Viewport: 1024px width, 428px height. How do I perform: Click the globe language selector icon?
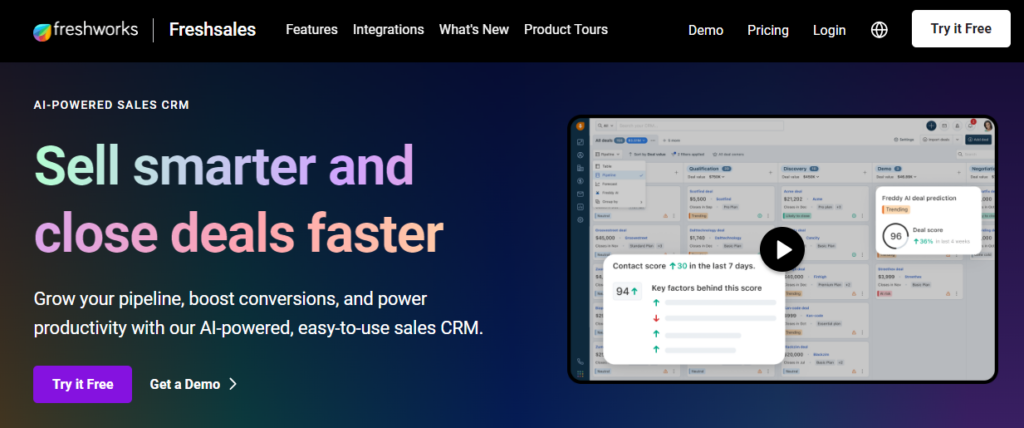(879, 30)
